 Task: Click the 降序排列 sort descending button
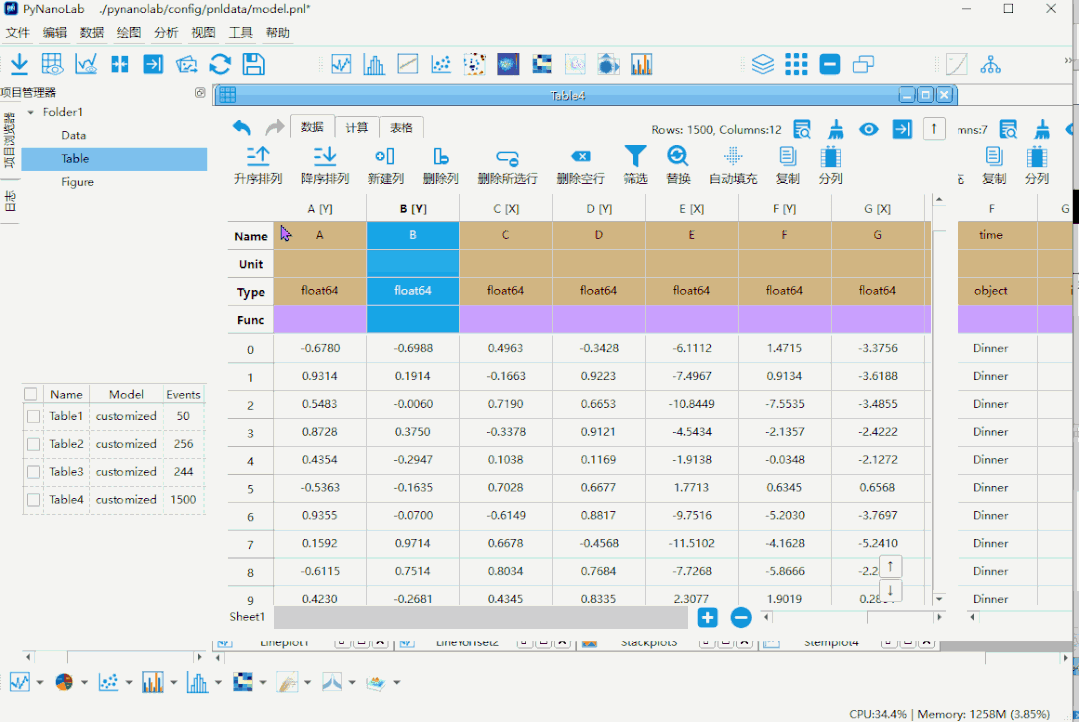tap(325, 165)
